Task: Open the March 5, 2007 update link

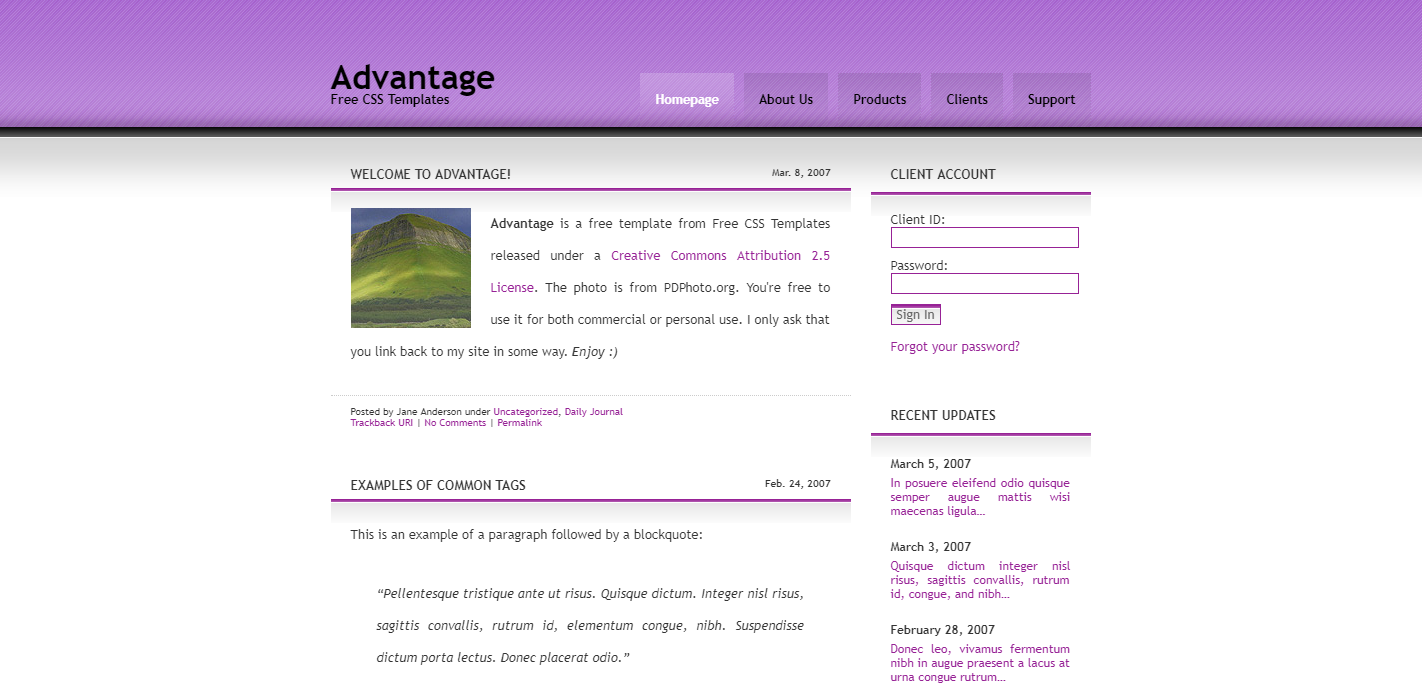Action: [979, 497]
